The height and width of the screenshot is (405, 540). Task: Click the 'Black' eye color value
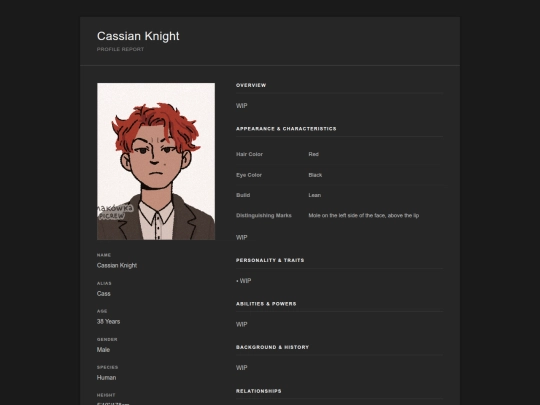coord(315,175)
